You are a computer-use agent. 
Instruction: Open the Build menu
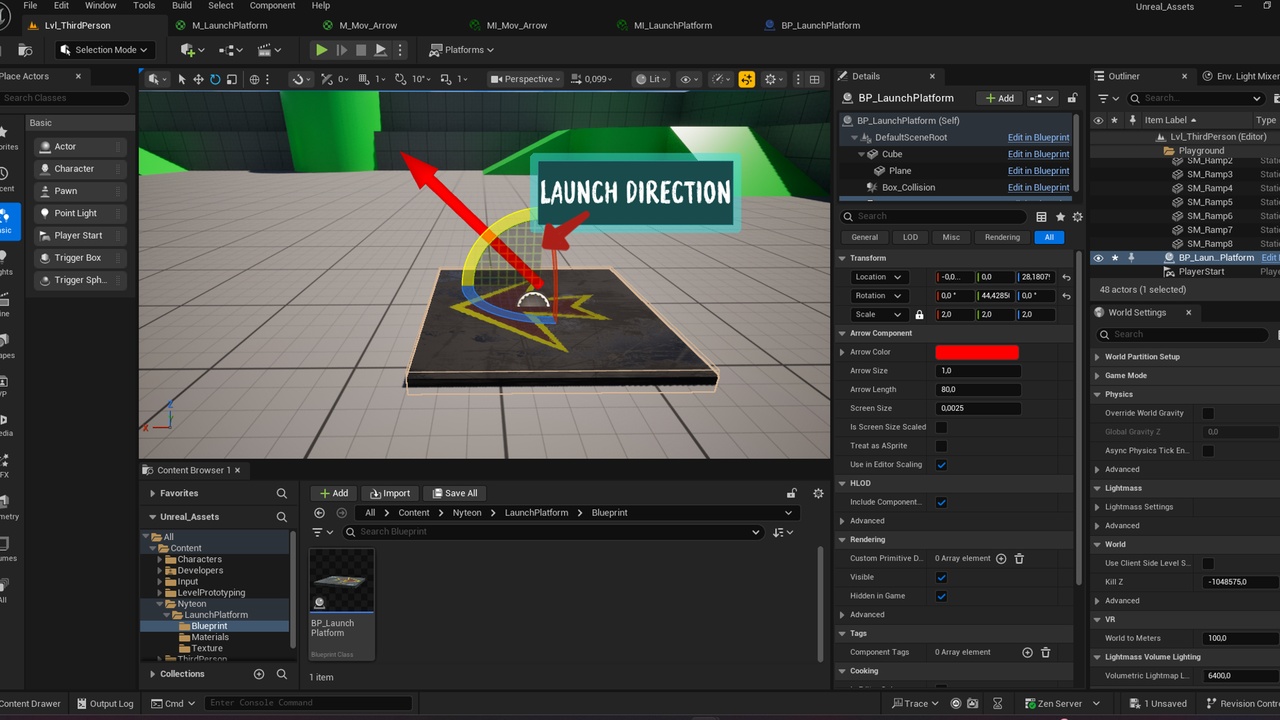point(181,5)
